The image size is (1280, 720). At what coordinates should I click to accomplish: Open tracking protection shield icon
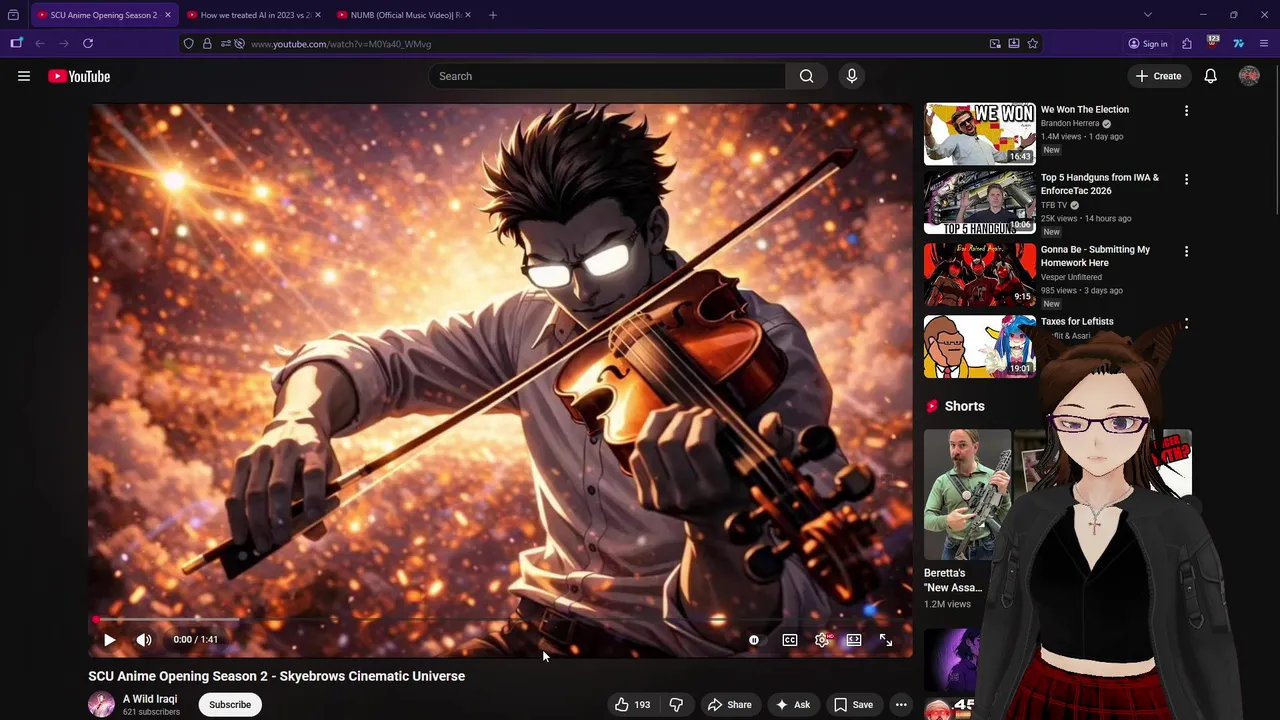[x=190, y=44]
